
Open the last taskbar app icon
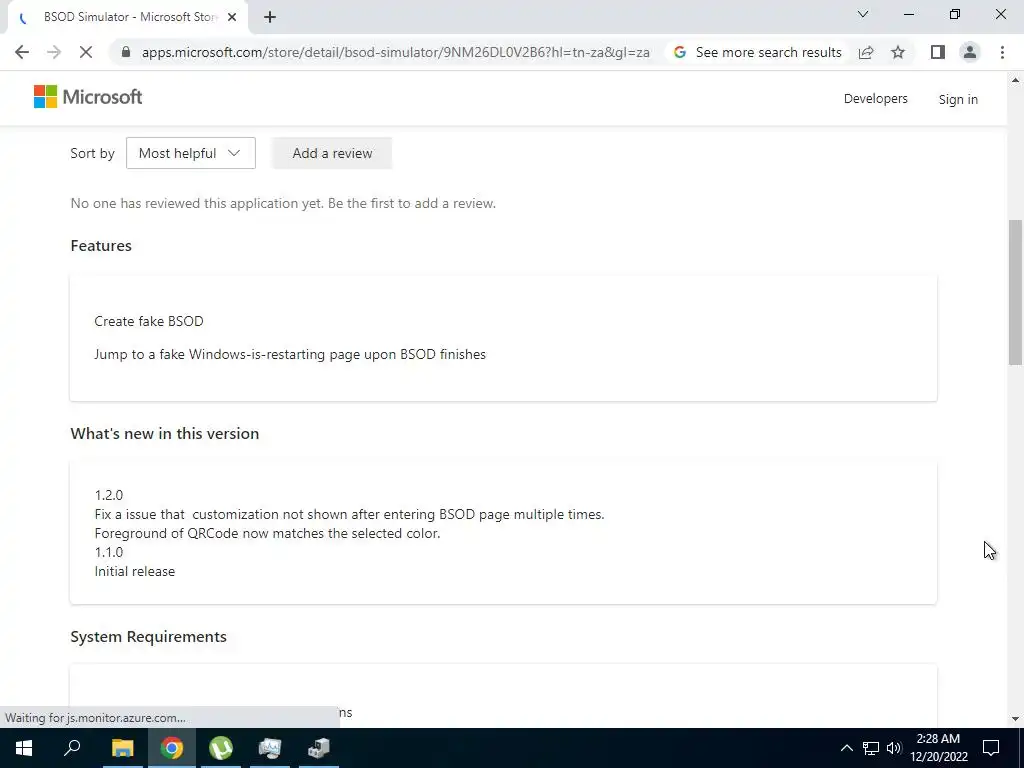tap(319, 748)
